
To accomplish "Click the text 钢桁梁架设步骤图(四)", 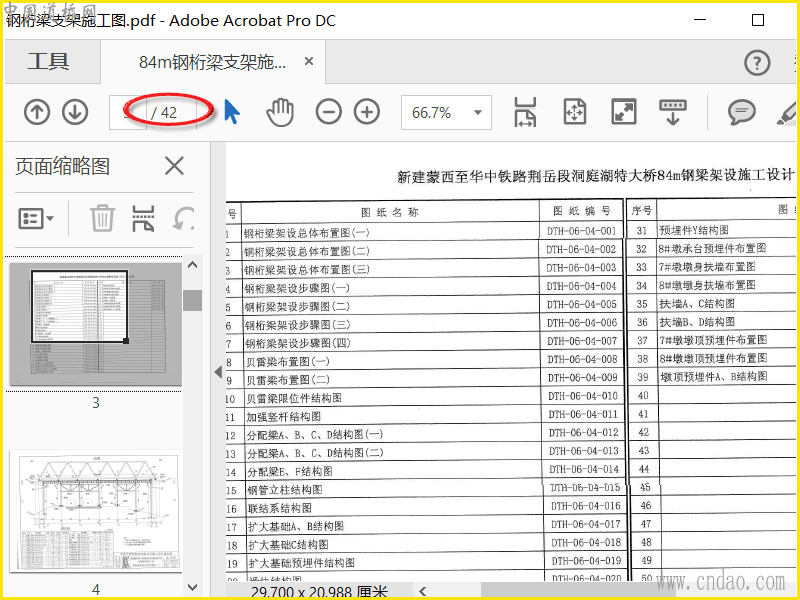I will coord(297,343).
